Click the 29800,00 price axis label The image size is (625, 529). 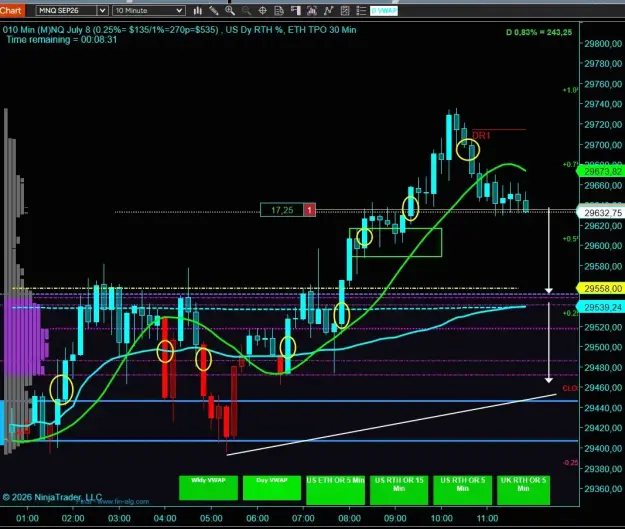[x=603, y=43]
